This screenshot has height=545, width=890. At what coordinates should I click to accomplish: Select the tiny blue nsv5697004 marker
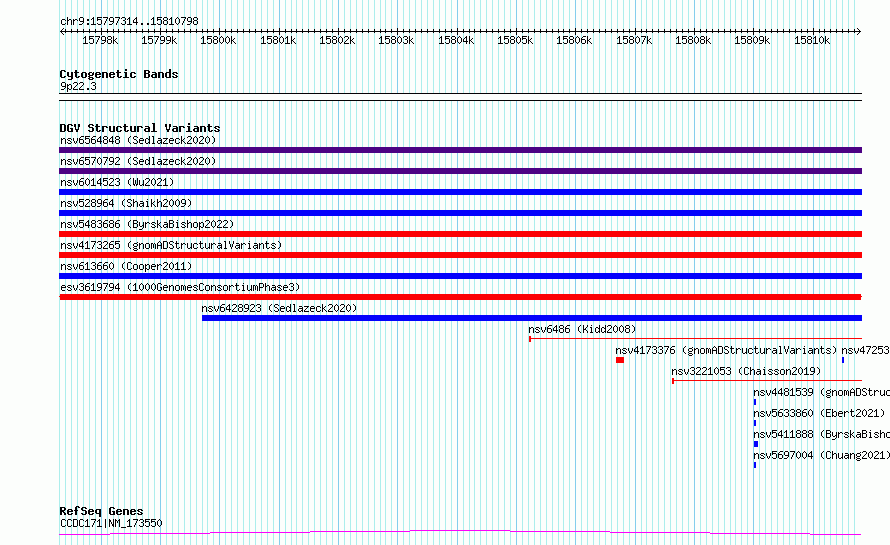click(x=755, y=465)
